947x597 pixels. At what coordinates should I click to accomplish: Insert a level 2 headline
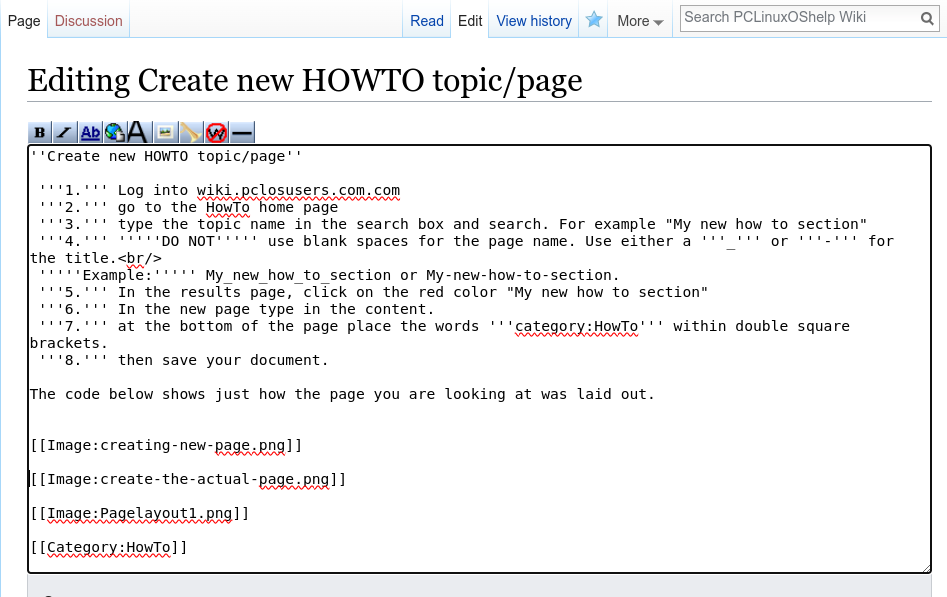click(139, 132)
